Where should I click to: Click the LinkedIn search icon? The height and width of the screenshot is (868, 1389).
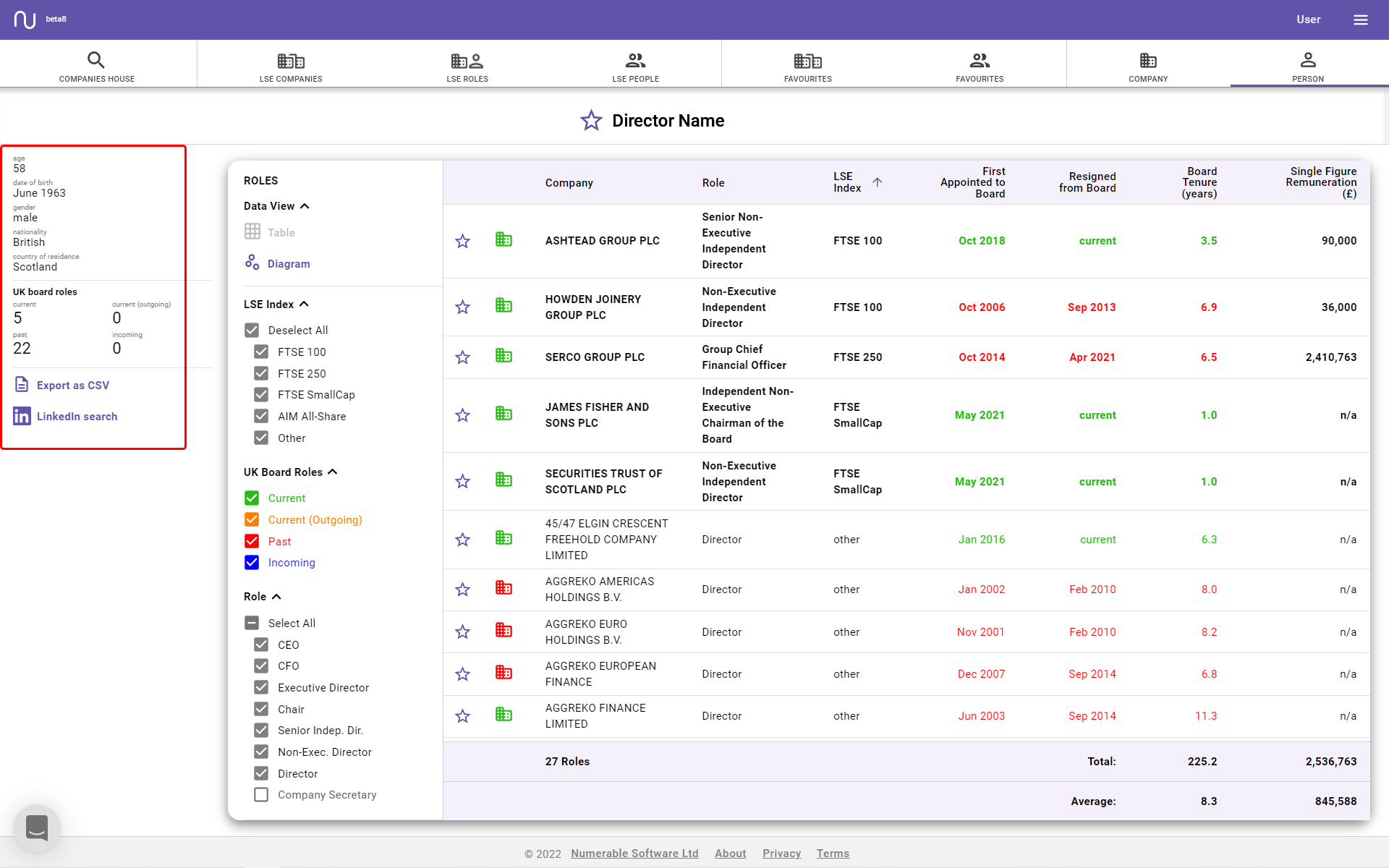(x=22, y=416)
